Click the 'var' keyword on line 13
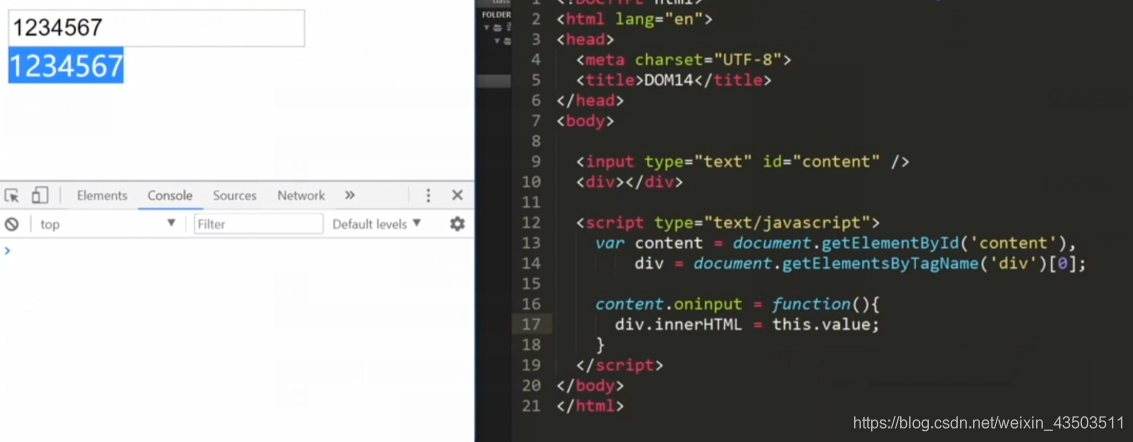The image size is (1133, 442). [611, 243]
